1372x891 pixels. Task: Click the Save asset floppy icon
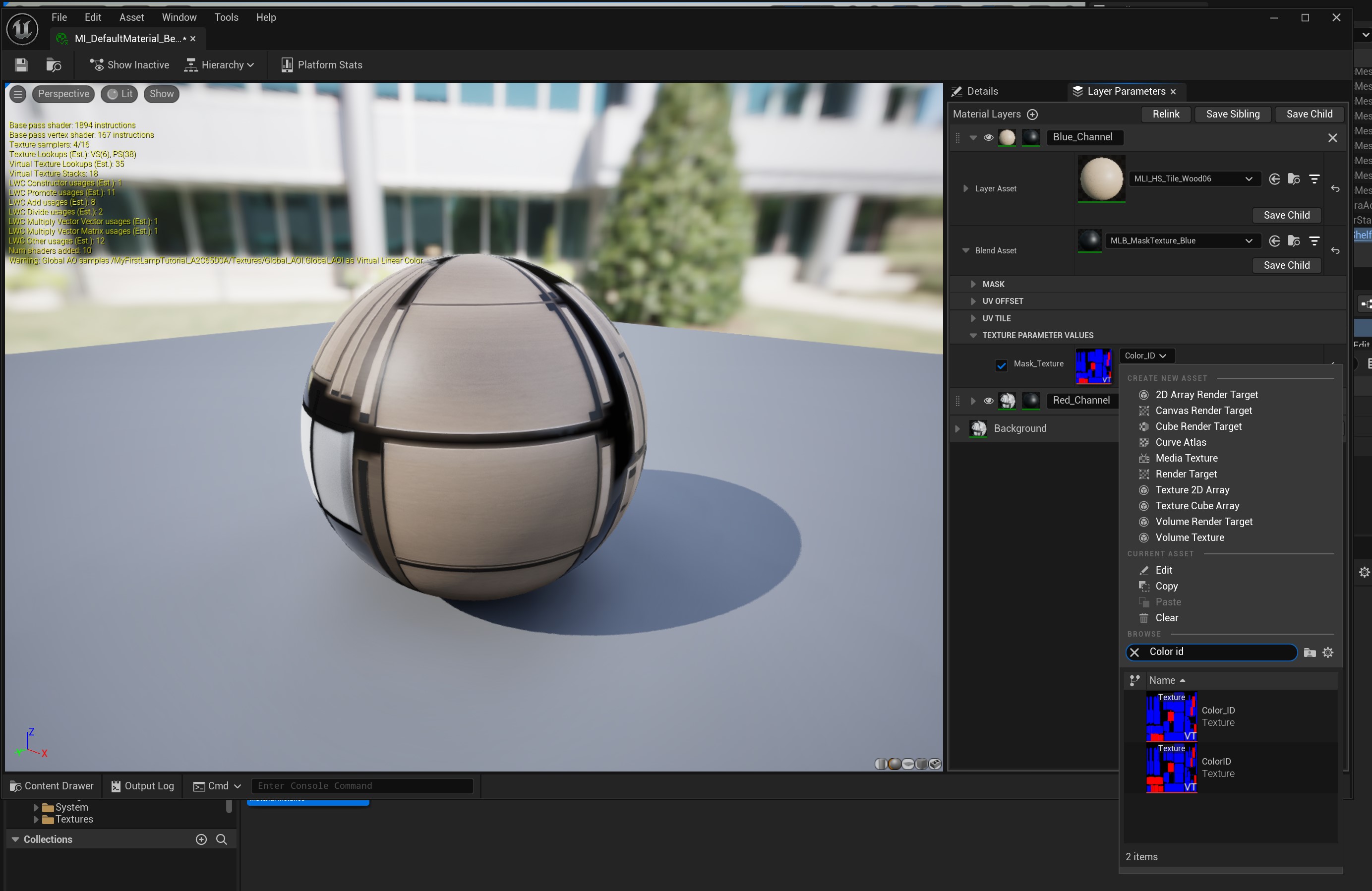coord(21,64)
